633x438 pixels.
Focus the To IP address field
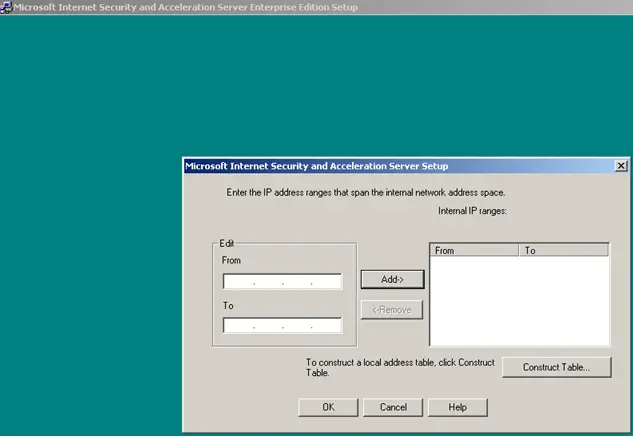[282, 325]
